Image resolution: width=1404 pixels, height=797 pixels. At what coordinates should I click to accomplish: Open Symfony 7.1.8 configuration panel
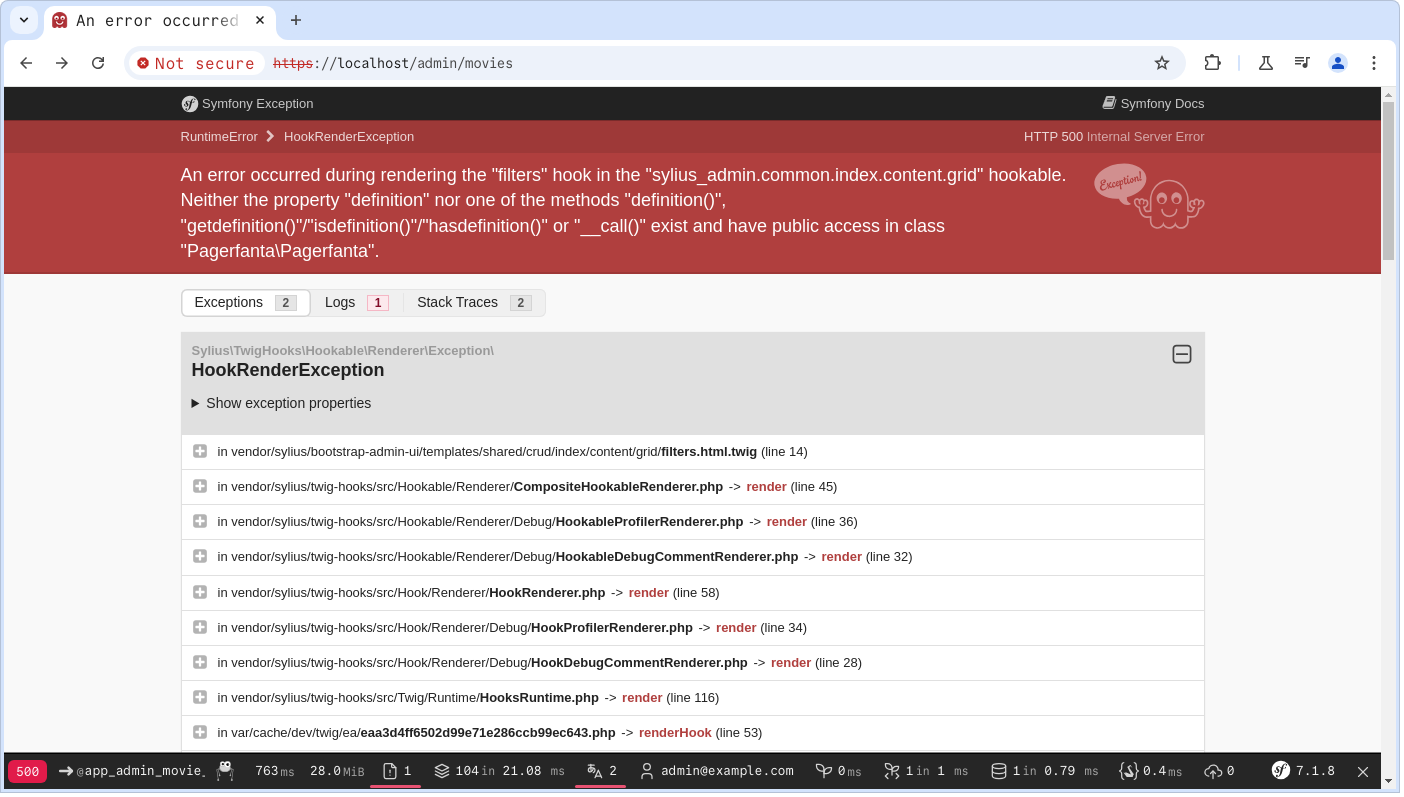pyautogui.click(x=1303, y=771)
